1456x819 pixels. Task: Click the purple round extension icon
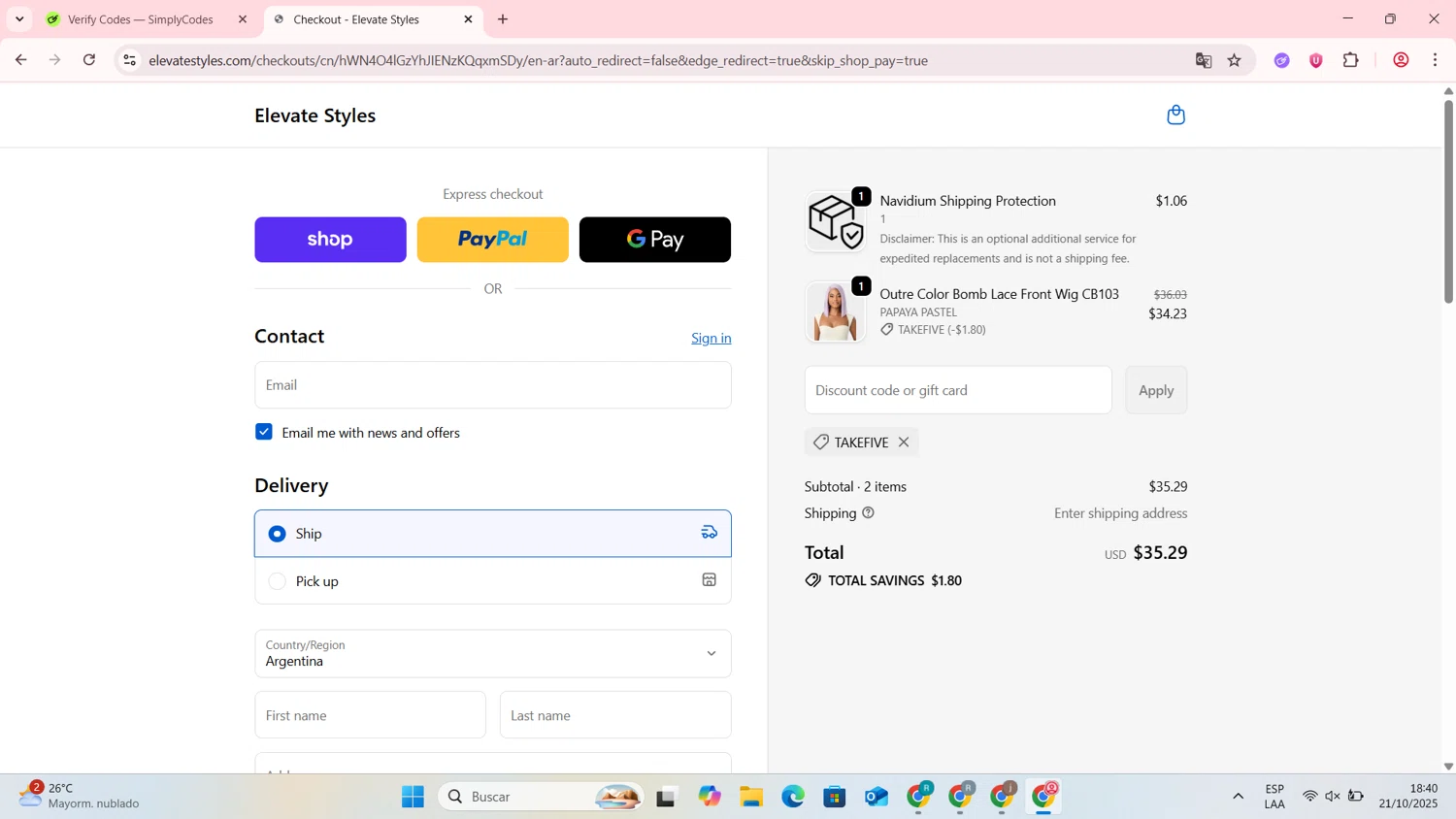click(1282, 60)
